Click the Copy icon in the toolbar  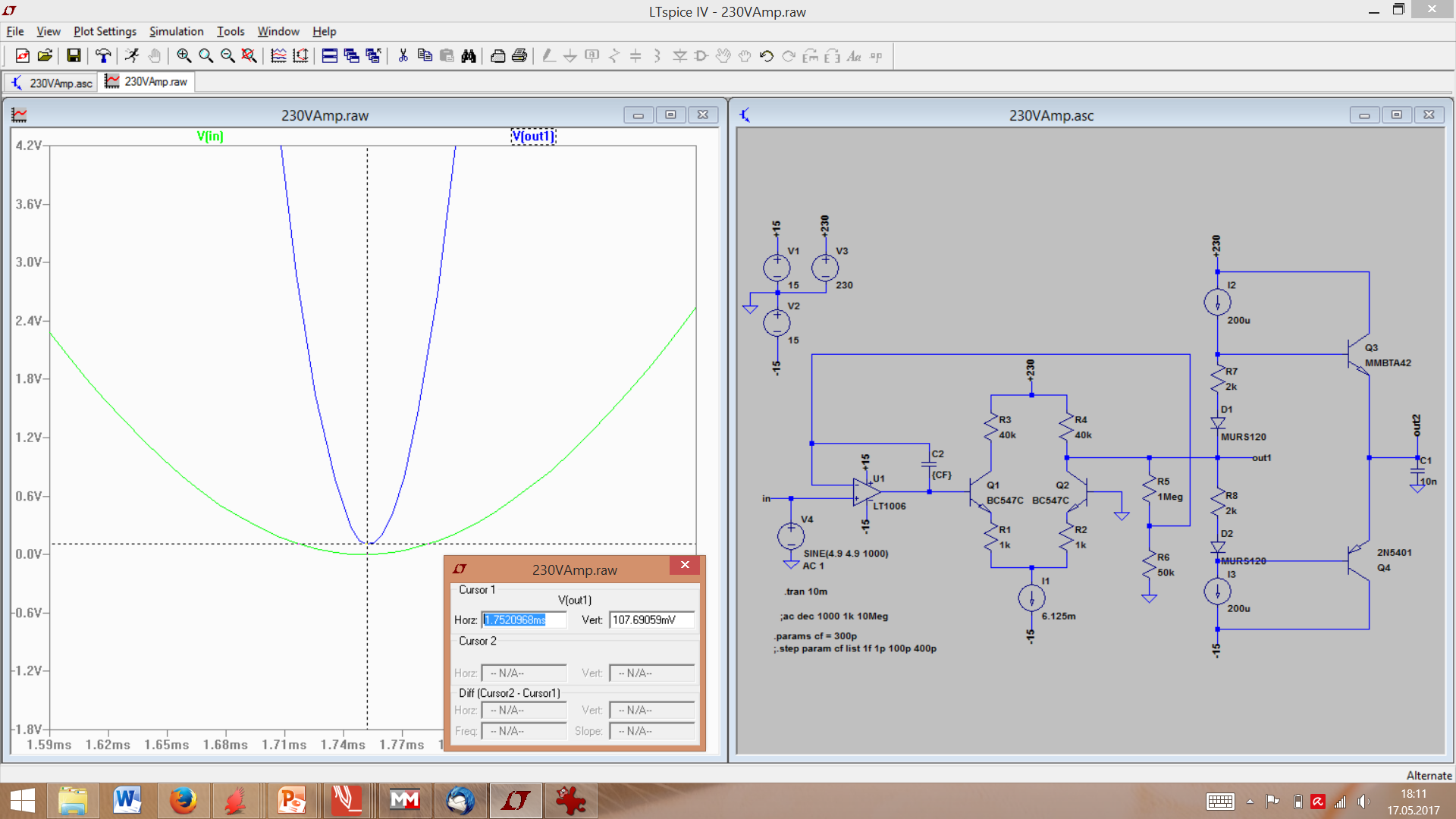(425, 55)
